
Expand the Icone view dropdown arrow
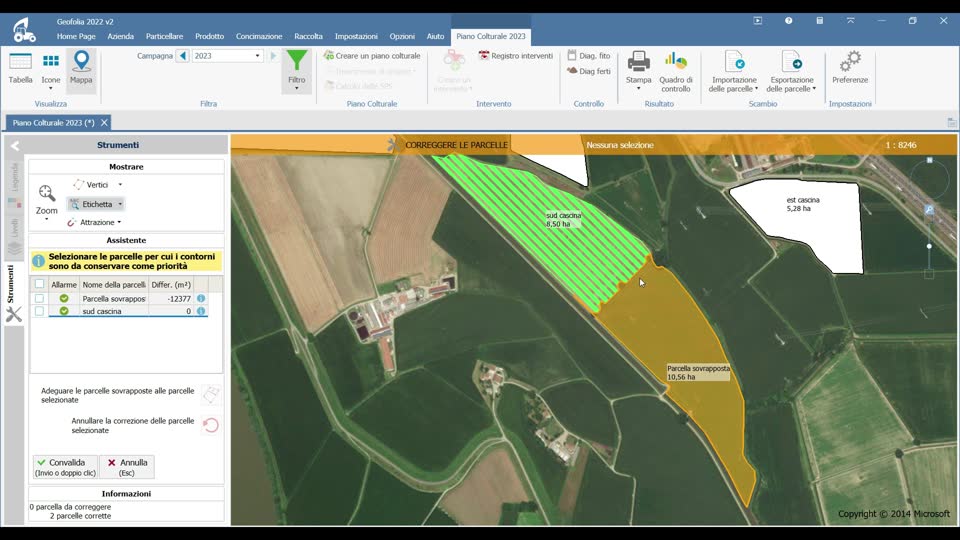point(51,89)
